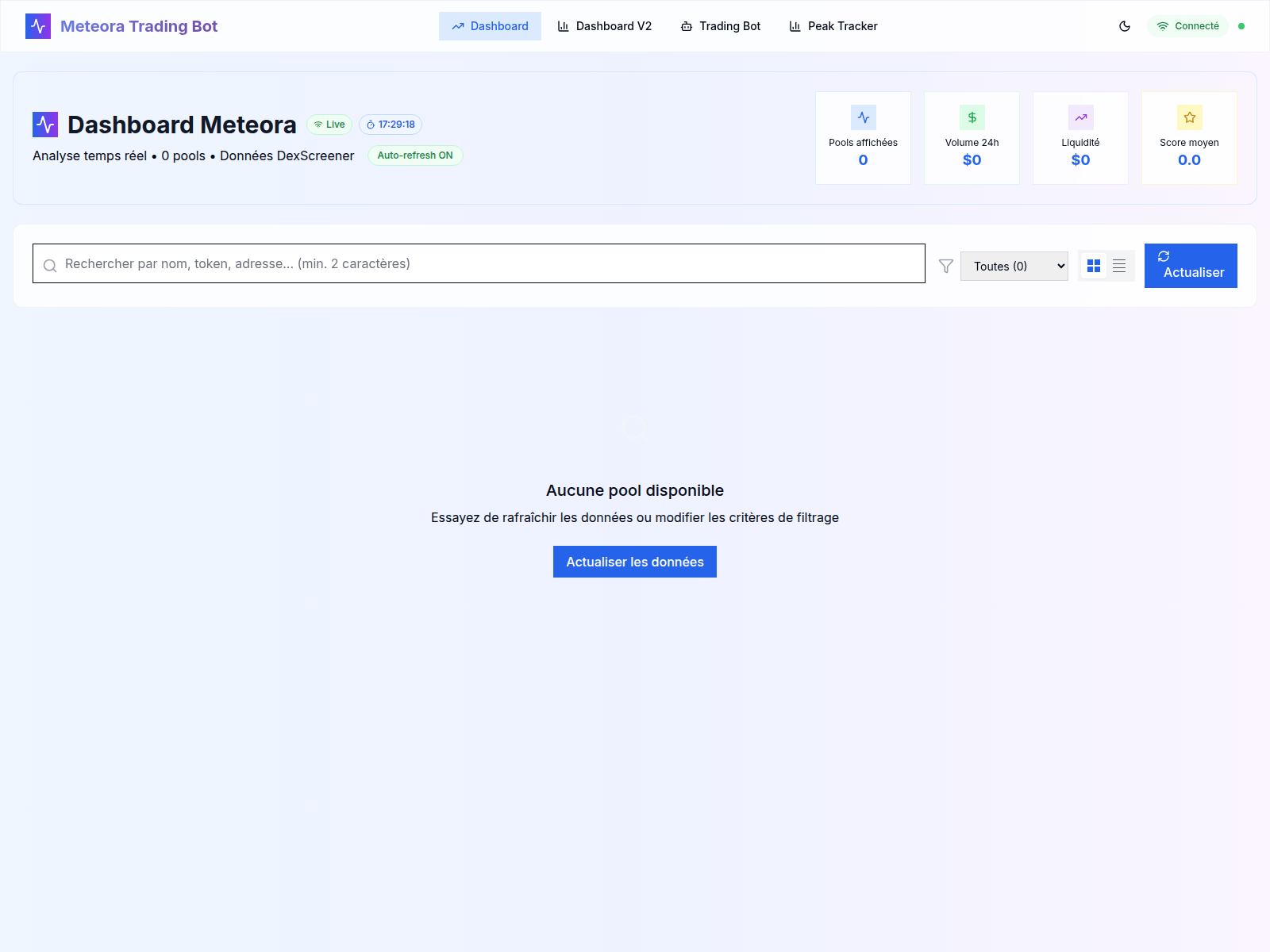Toggle dark mode with the moon icon
The width and height of the screenshot is (1270, 952).
[x=1125, y=26]
